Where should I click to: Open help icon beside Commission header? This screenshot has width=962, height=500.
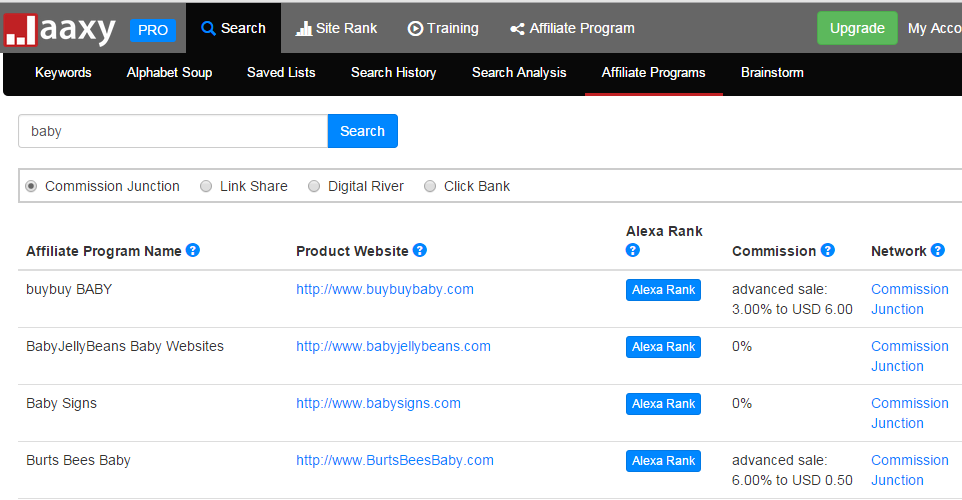[x=828, y=250]
